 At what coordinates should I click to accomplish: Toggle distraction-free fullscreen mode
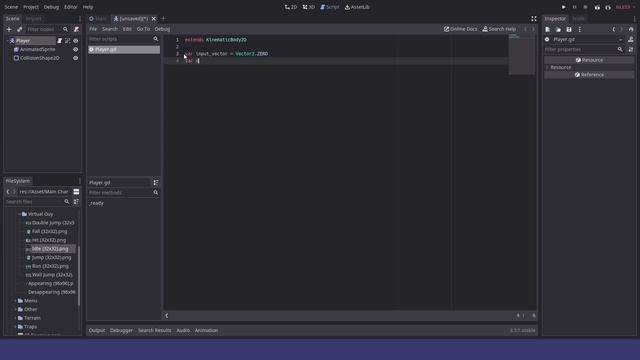click(533, 19)
